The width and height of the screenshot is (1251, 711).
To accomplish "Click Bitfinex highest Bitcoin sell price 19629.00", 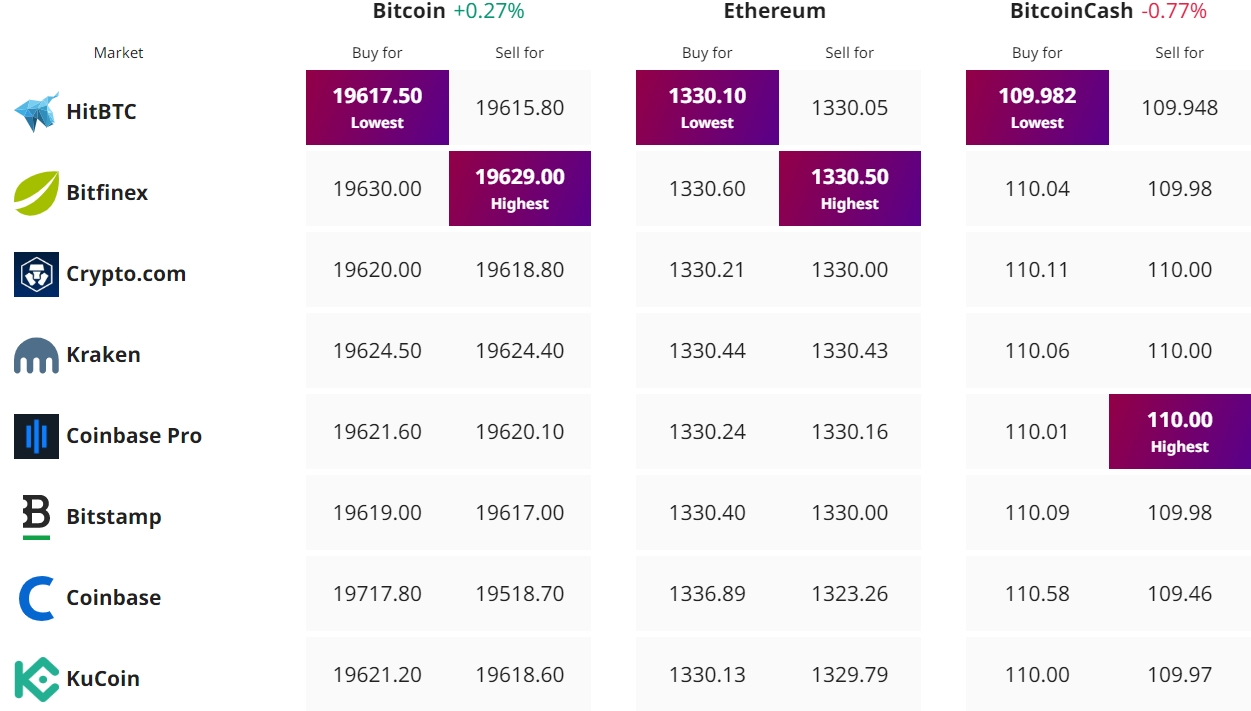I will 520,188.
